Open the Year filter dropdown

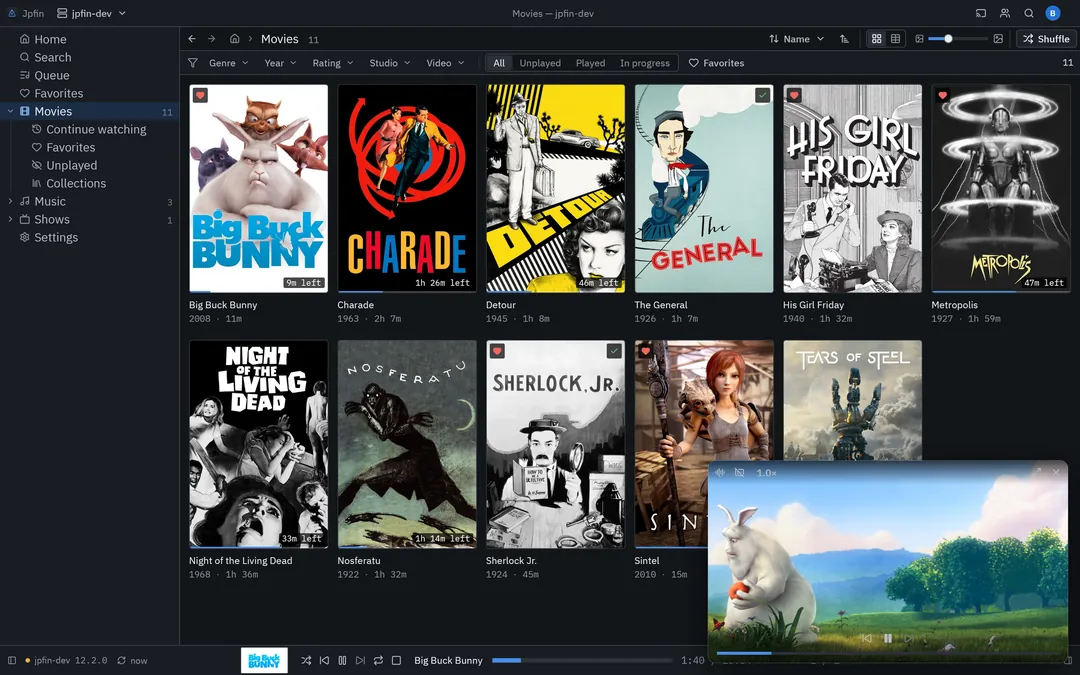tap(280, 63)
